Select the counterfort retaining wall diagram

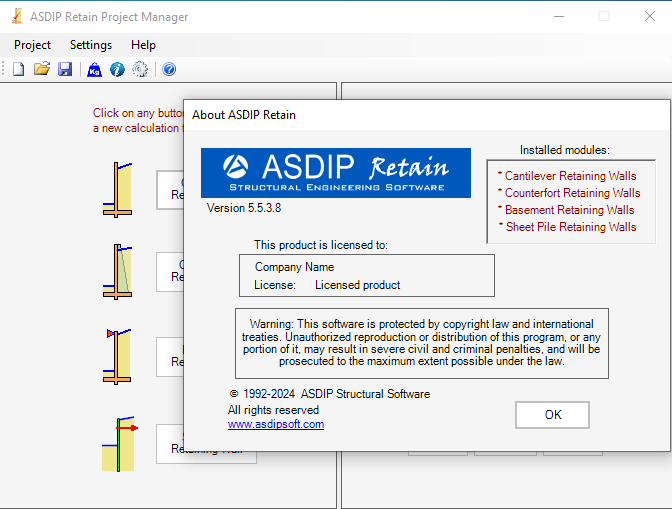pyautogui.click(x=117, y=272)
